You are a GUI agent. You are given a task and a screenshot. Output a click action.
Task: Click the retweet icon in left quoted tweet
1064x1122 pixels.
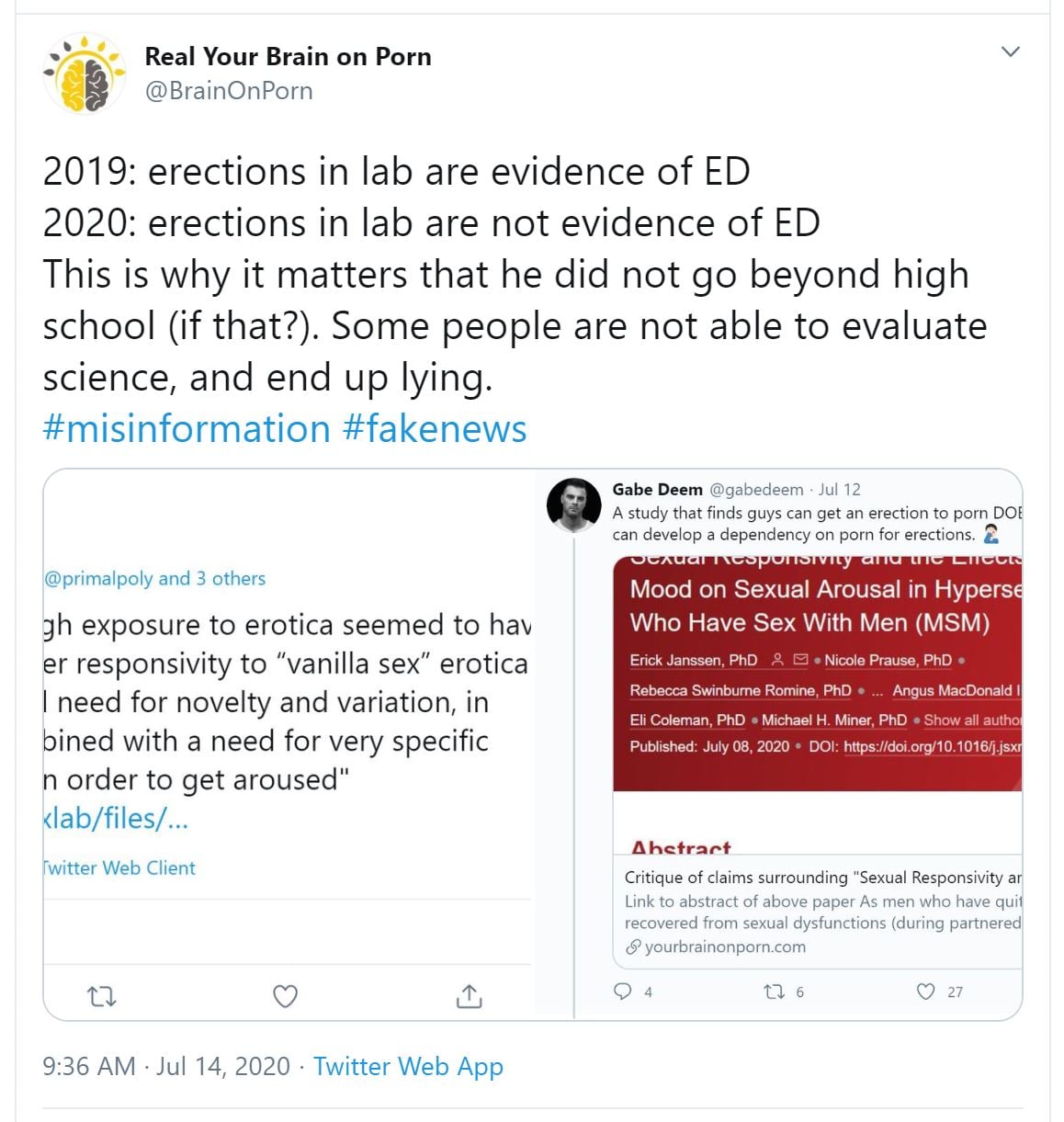(101, 996)
